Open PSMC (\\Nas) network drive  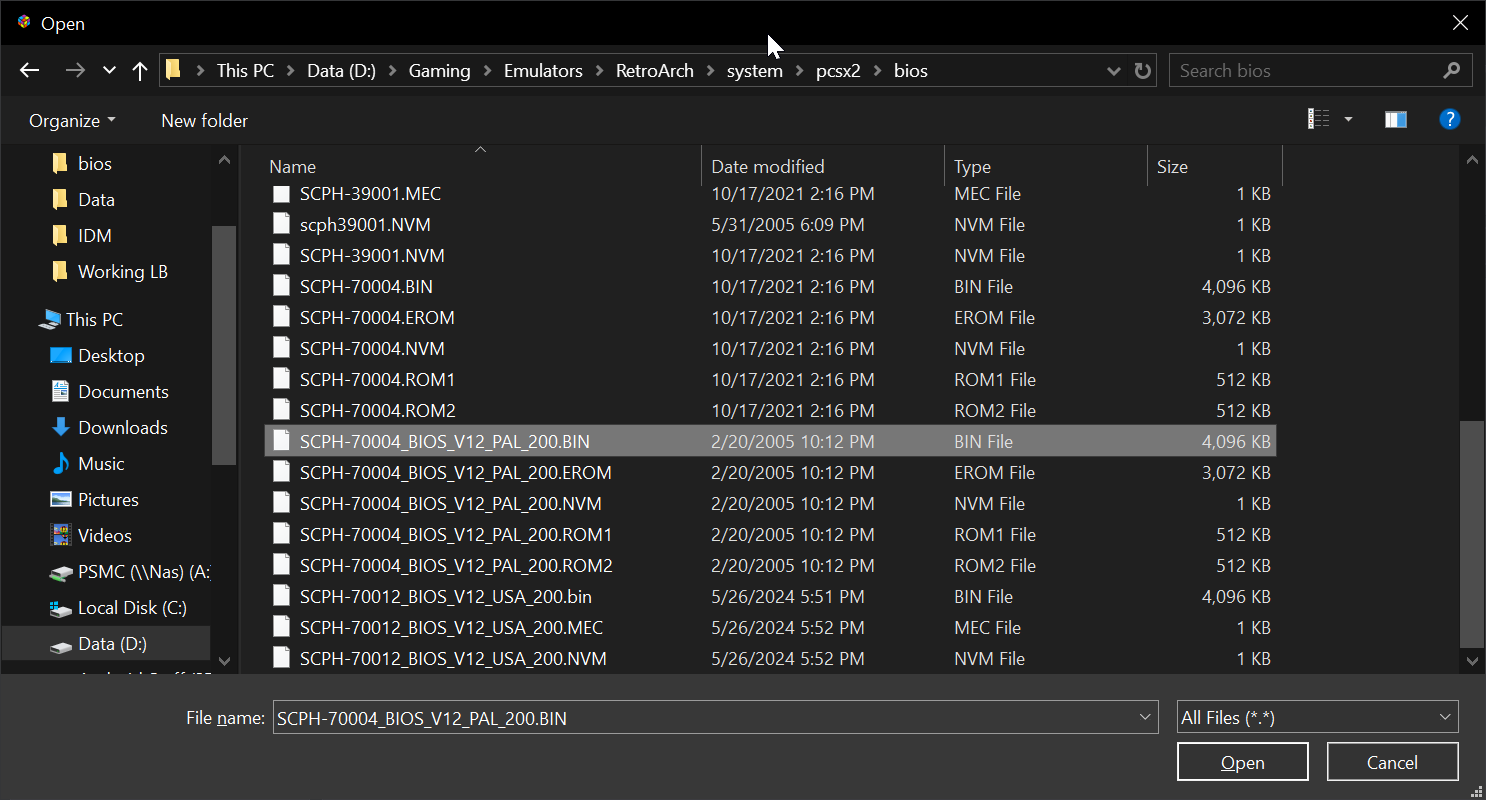pyautogui.click(x=143, y=571)
